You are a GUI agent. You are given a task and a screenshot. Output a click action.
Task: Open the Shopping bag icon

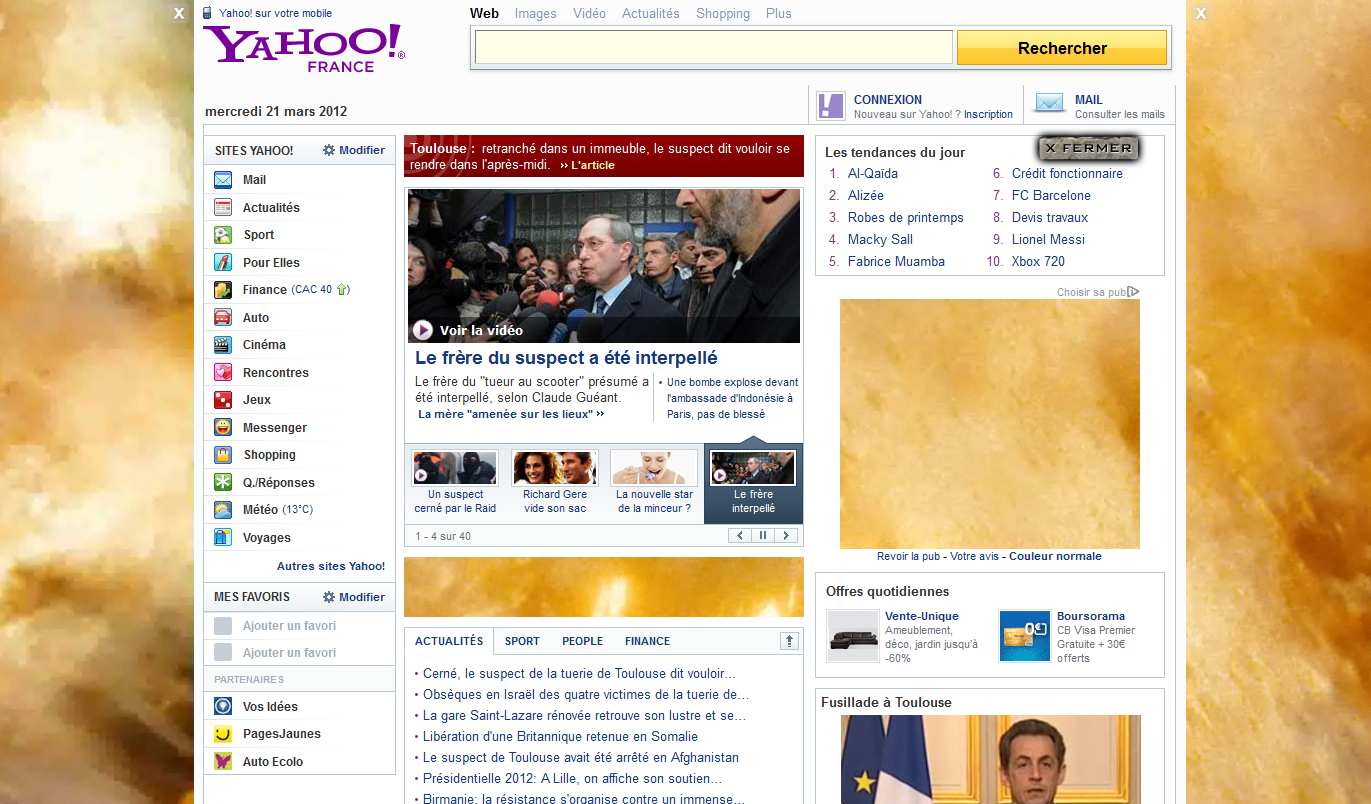(x=223, y=455)
